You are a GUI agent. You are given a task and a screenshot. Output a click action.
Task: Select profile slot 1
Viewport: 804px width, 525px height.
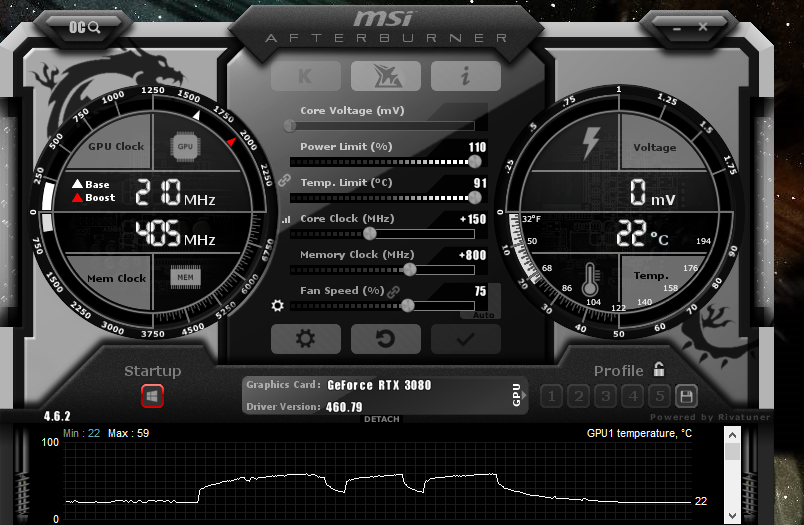(552, 396)
